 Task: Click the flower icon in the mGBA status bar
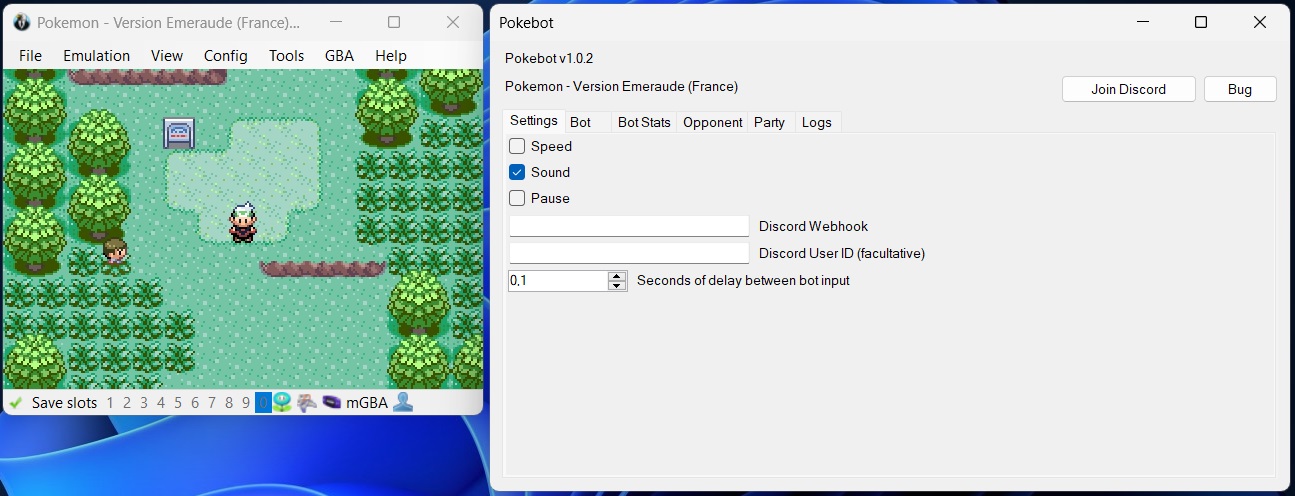282,403
